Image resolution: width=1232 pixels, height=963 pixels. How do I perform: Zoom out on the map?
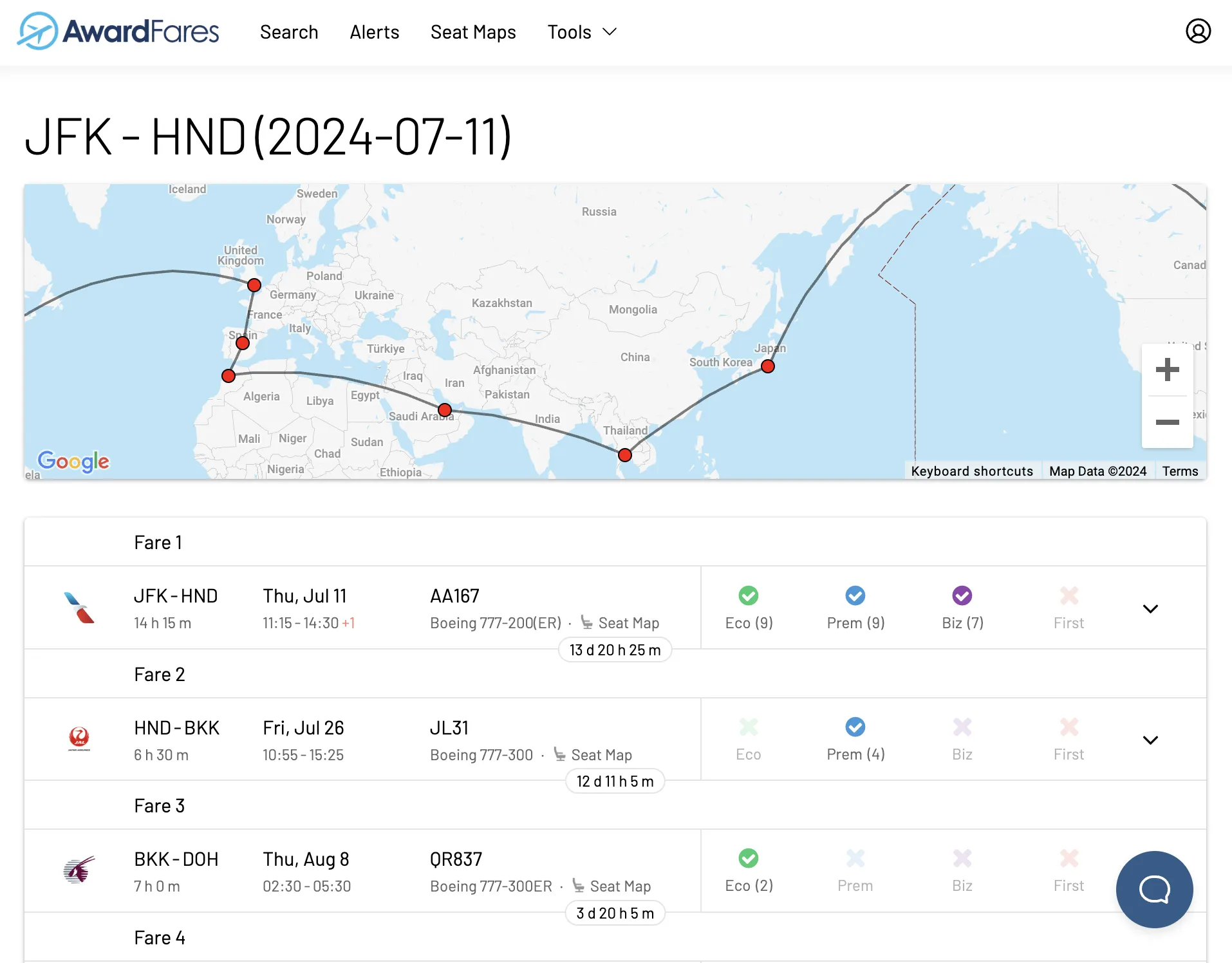[x=1167, y=422]
